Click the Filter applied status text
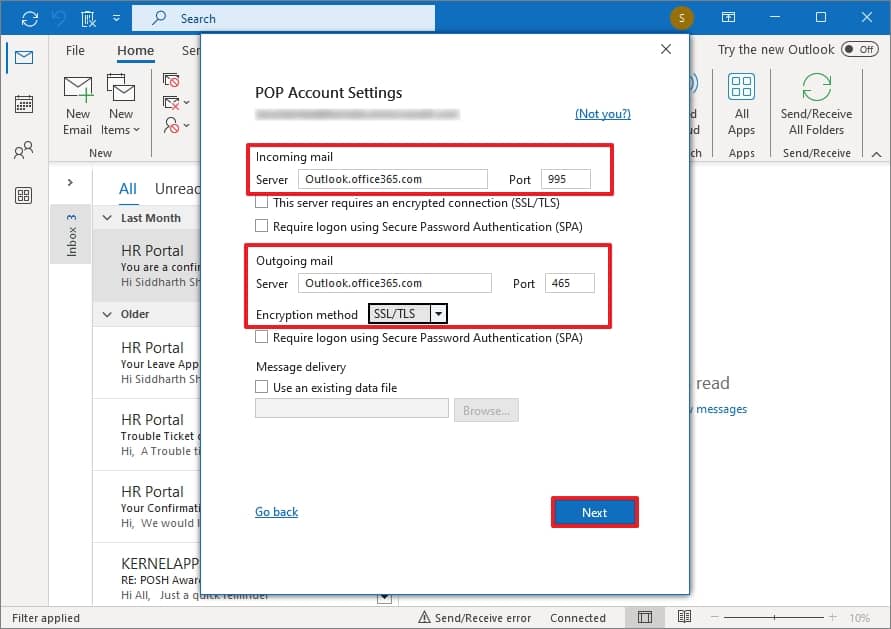 46,618
